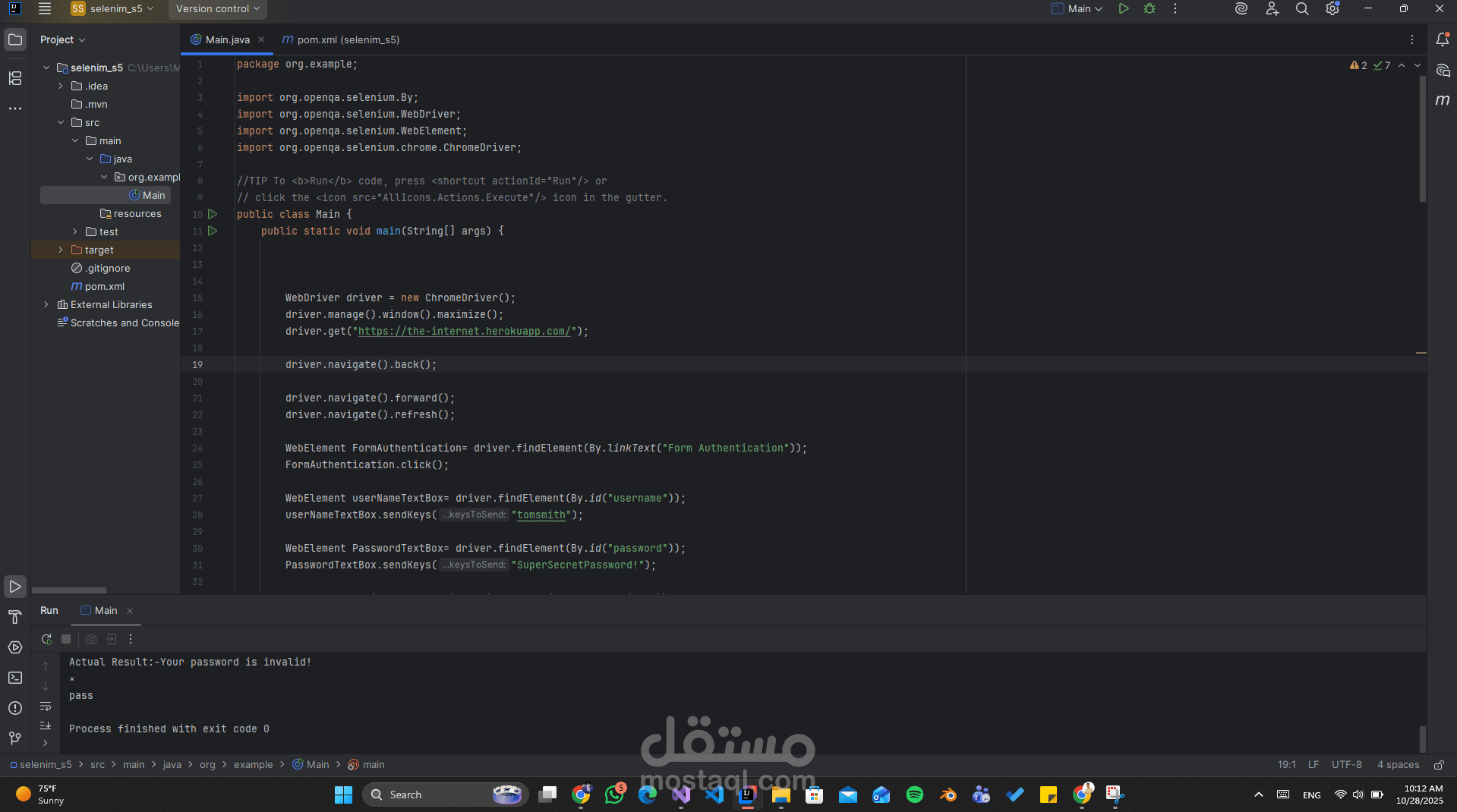Screen dimensions: 1457x812
Task: Open the Maven tool window
Action: click(1443, 100)
